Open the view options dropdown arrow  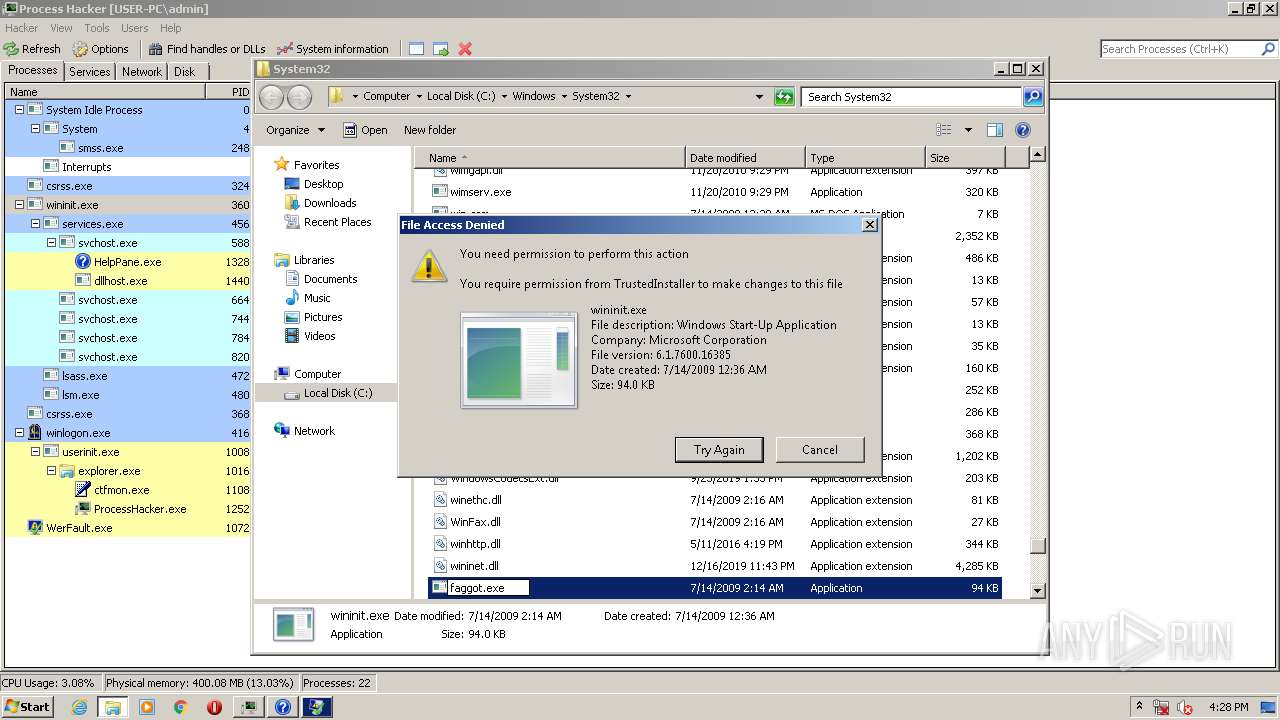968,130
